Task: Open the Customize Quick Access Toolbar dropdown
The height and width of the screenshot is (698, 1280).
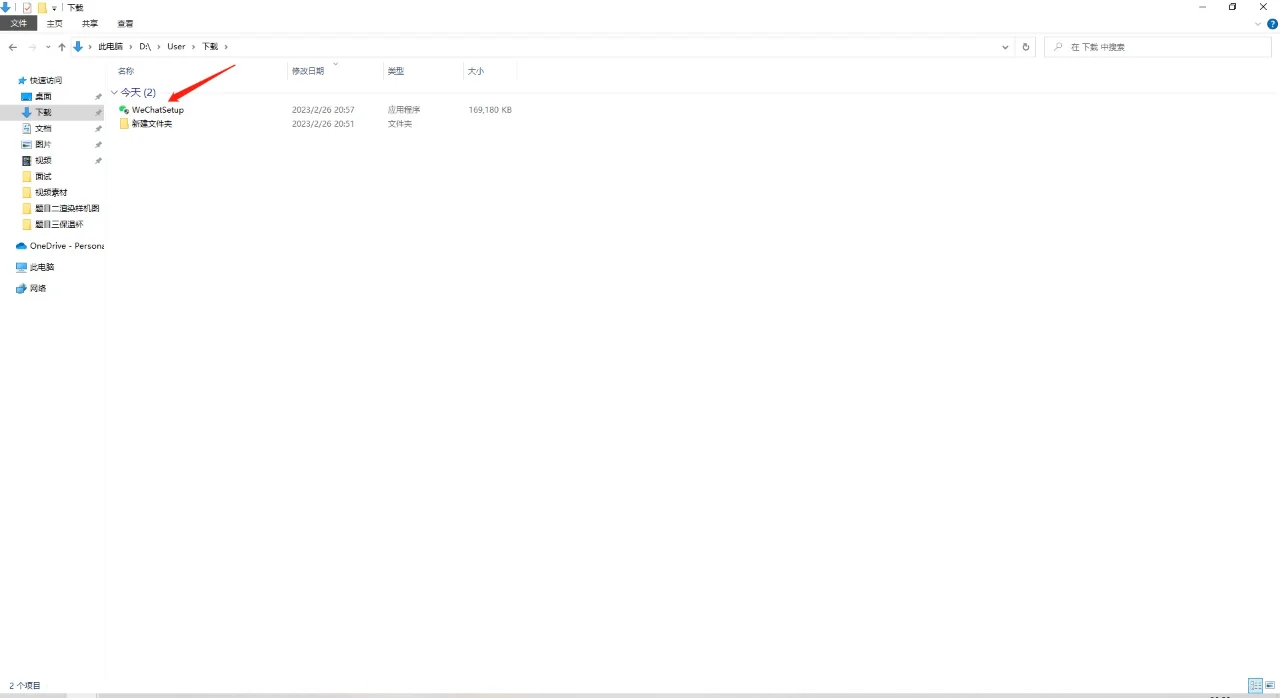Action: tap(54, 8)
